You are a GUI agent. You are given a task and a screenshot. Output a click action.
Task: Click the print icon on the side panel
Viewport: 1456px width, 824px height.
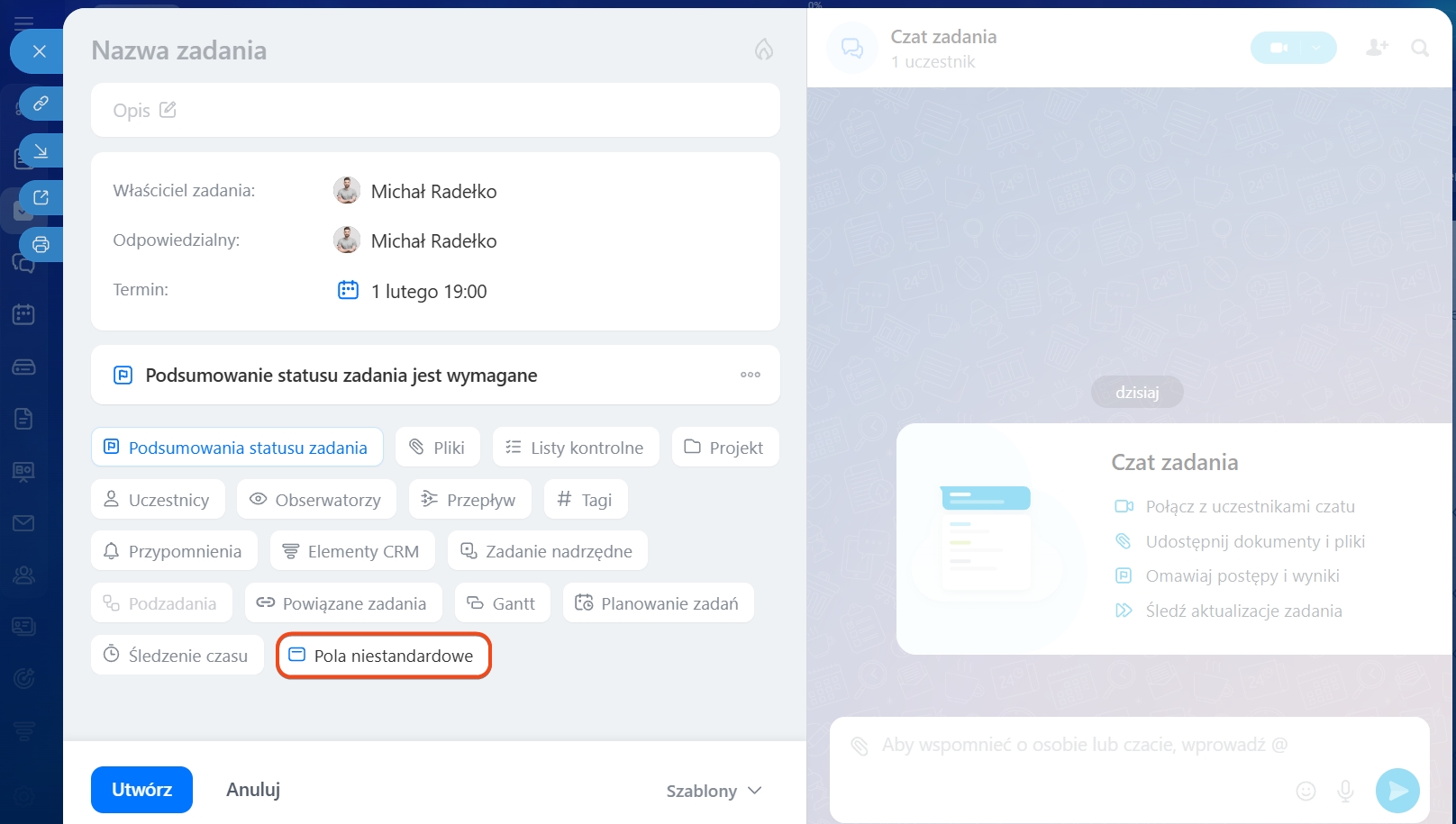tap(41, 244)
